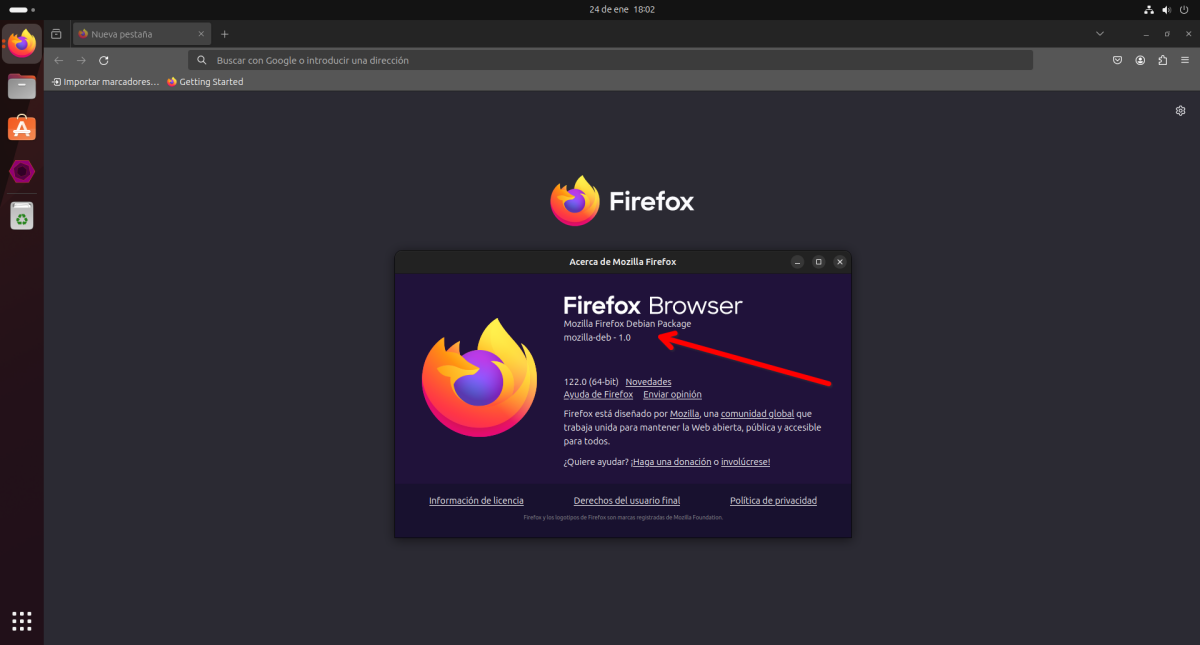Open the comunidad global link
The width and height of the screenshot is (1200, 645).
pos(757,414)
